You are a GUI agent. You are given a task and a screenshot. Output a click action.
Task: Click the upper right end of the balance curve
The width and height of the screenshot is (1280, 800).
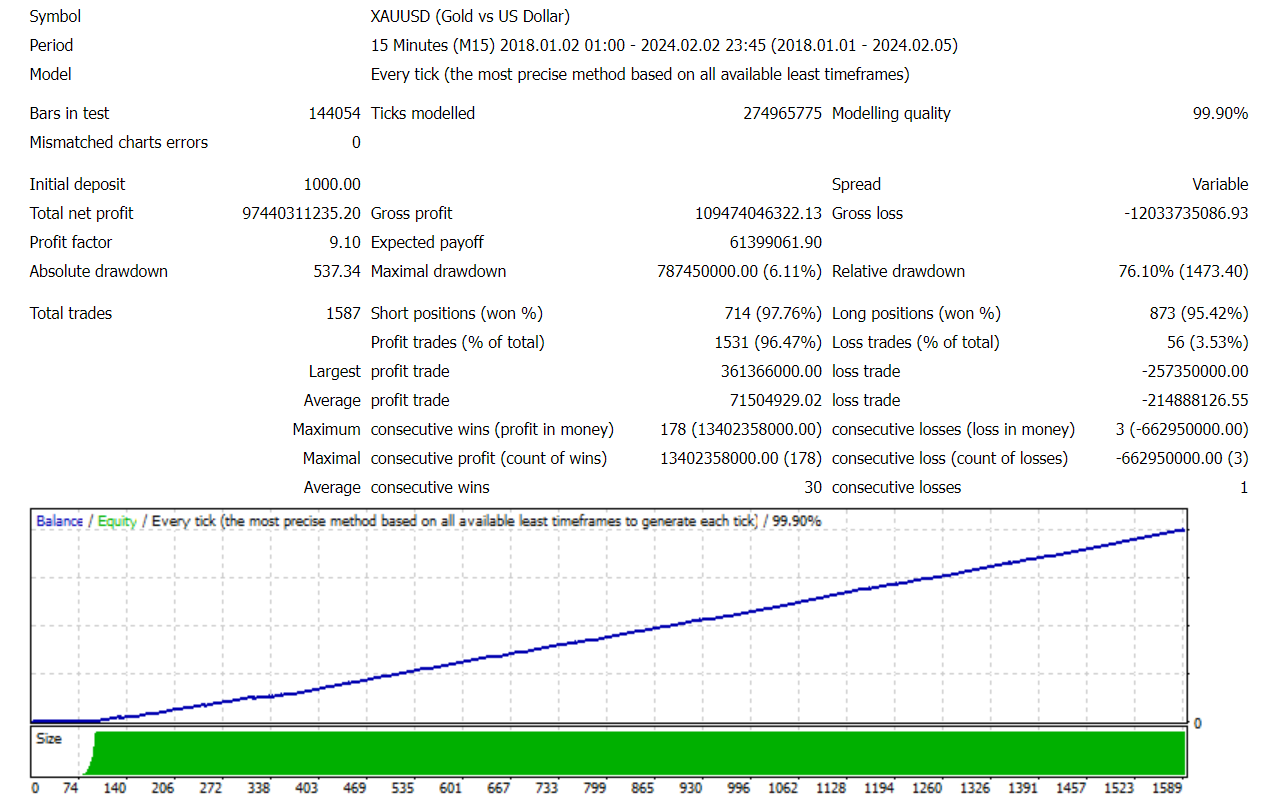tap(1184, 530)
